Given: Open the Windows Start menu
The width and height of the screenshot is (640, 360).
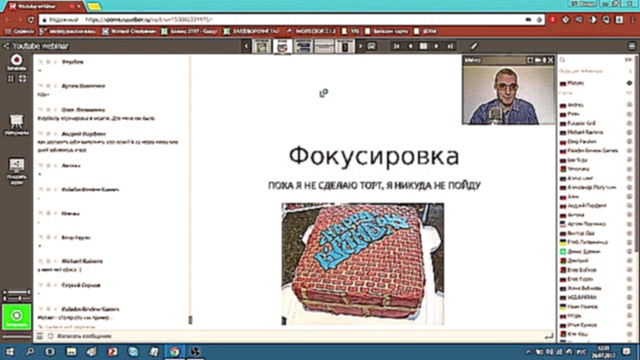Looking at the screenshot, I should pos(10,351).
